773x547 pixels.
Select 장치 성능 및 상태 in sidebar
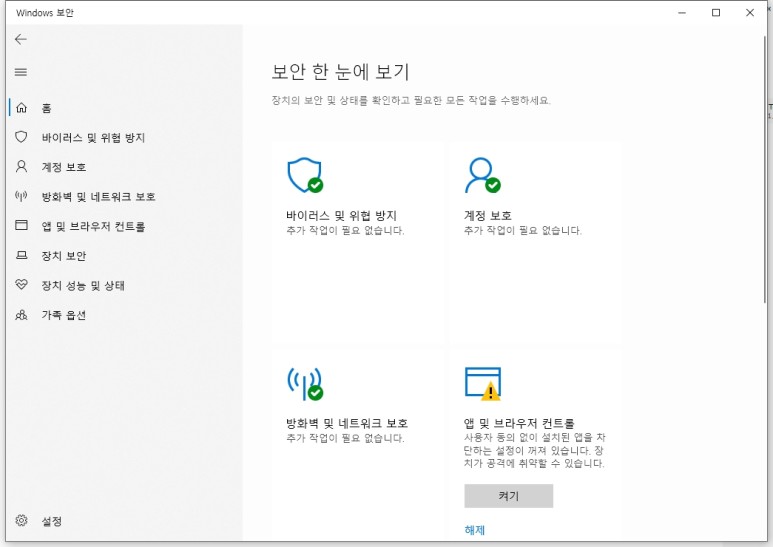[83, 285]
